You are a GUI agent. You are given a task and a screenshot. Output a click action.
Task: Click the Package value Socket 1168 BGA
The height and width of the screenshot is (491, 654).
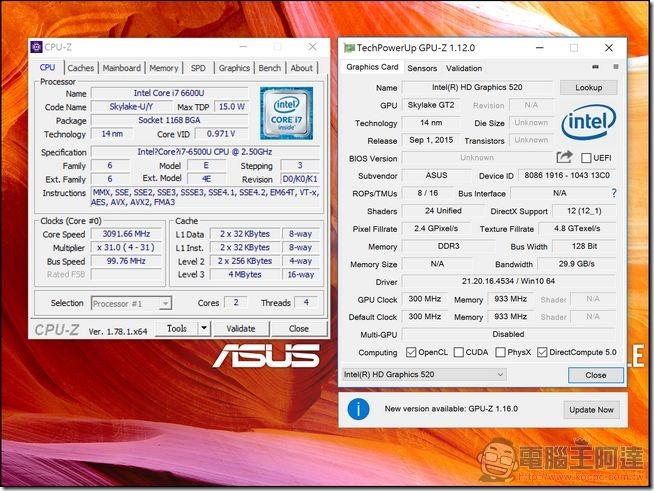pyautogui.click(x=169, y=120)
